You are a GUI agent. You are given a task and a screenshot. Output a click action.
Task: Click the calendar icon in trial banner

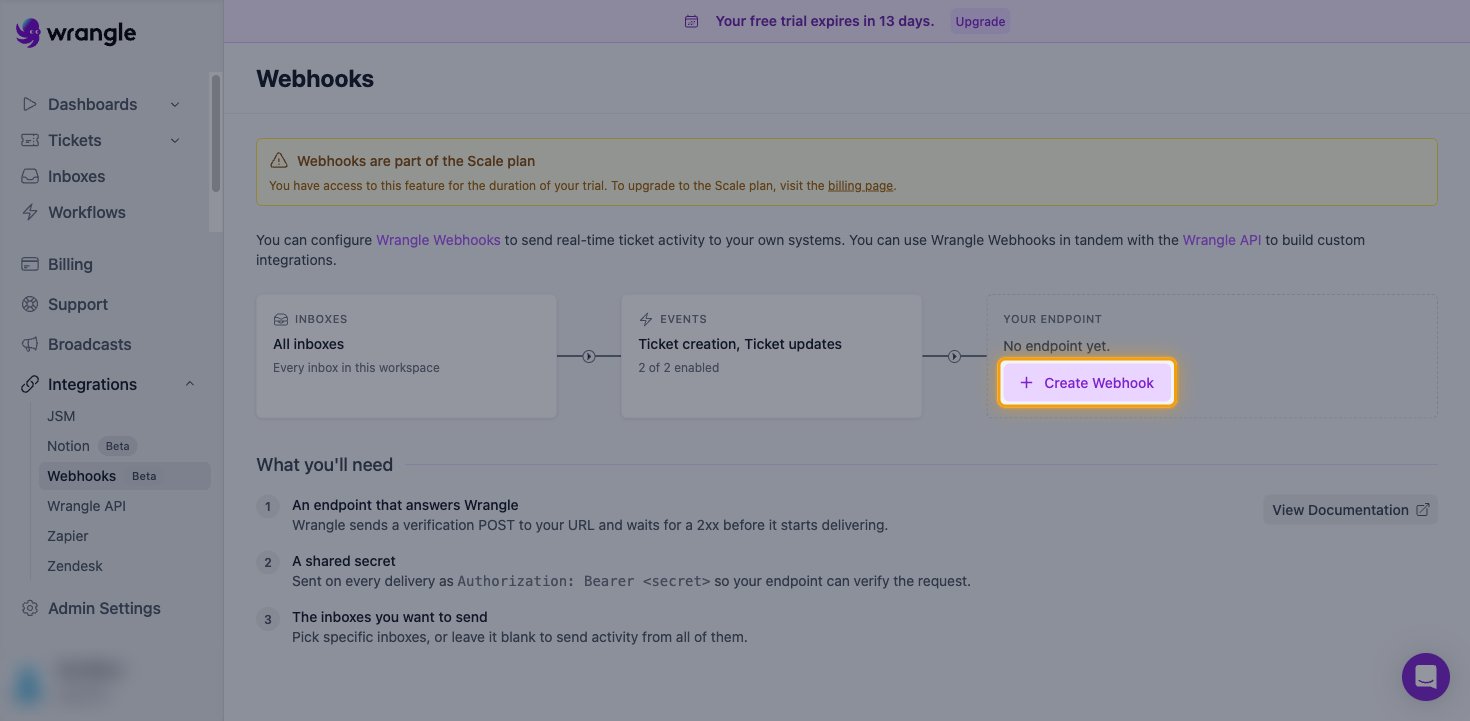tap(691, 21)
